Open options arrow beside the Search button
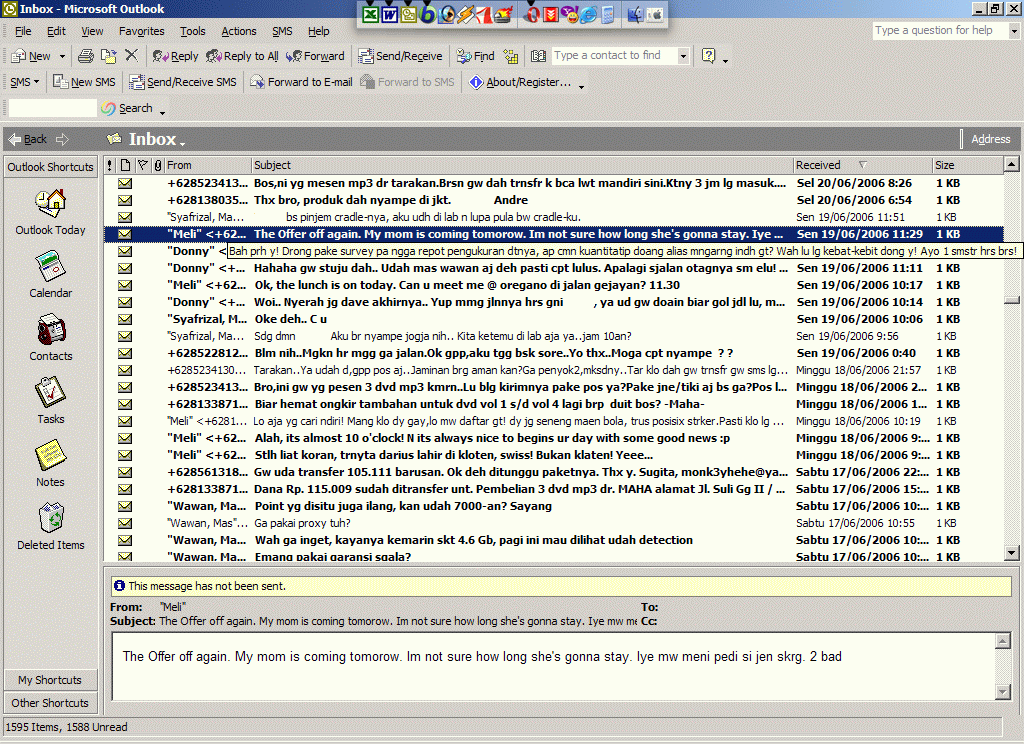Screen dimensions: 1024x744 (x=162, y=112)
